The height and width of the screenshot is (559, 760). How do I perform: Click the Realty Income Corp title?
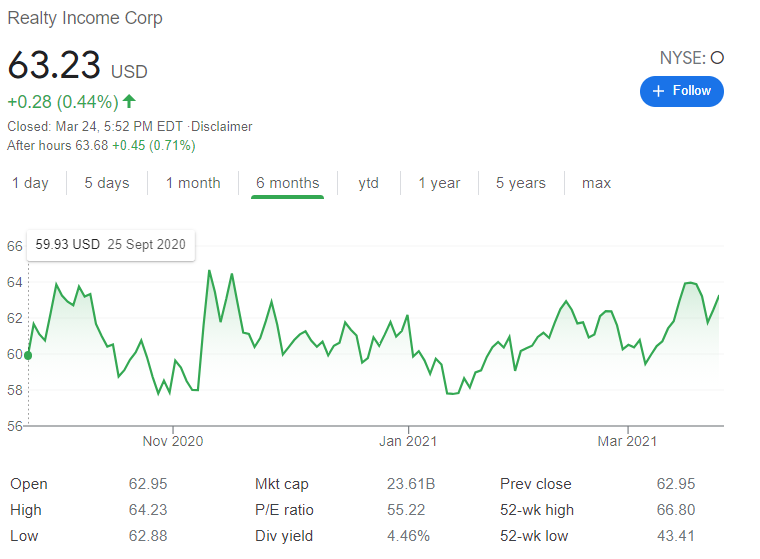[x=85, y=18]
